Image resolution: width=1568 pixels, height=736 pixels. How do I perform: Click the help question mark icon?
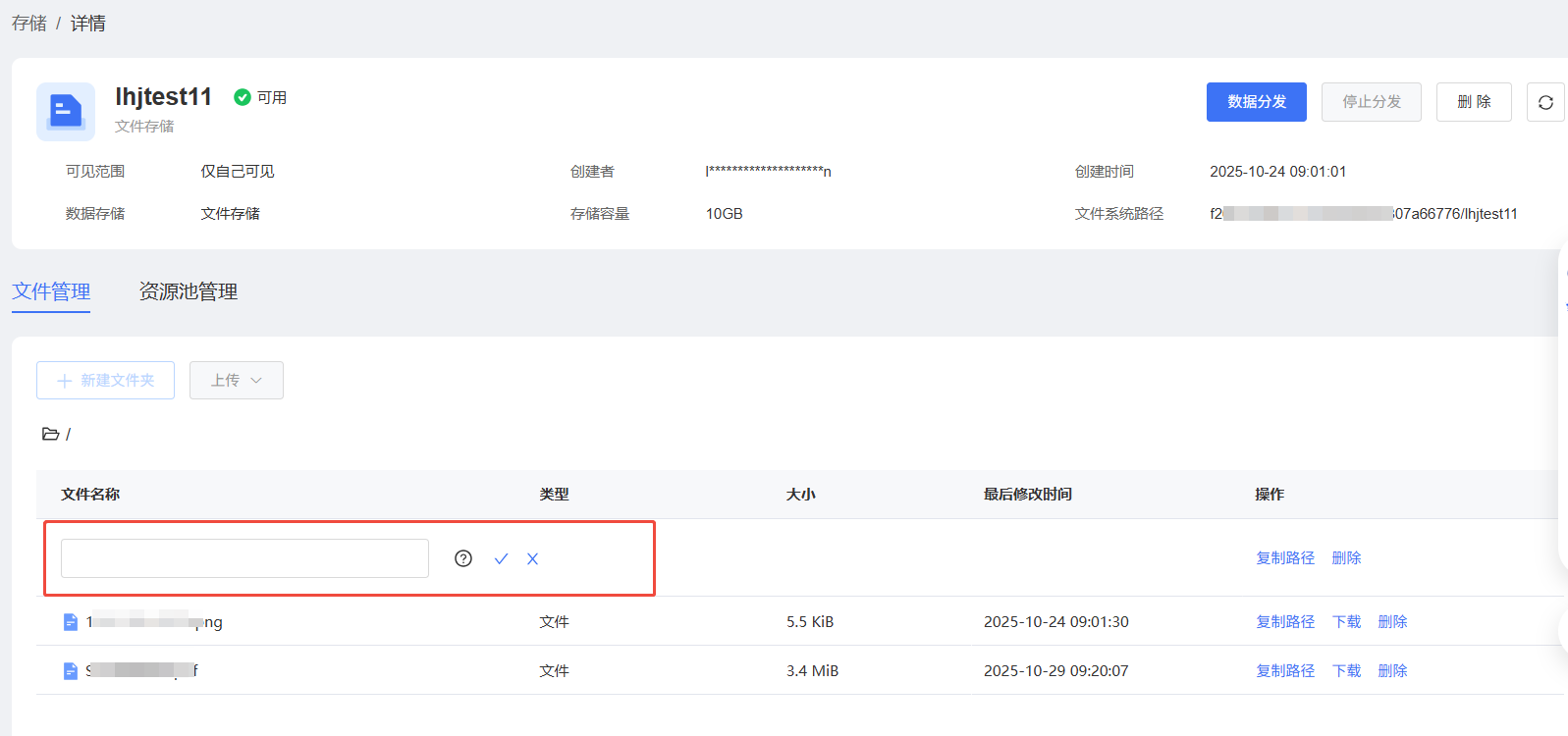tap(463, 558)
